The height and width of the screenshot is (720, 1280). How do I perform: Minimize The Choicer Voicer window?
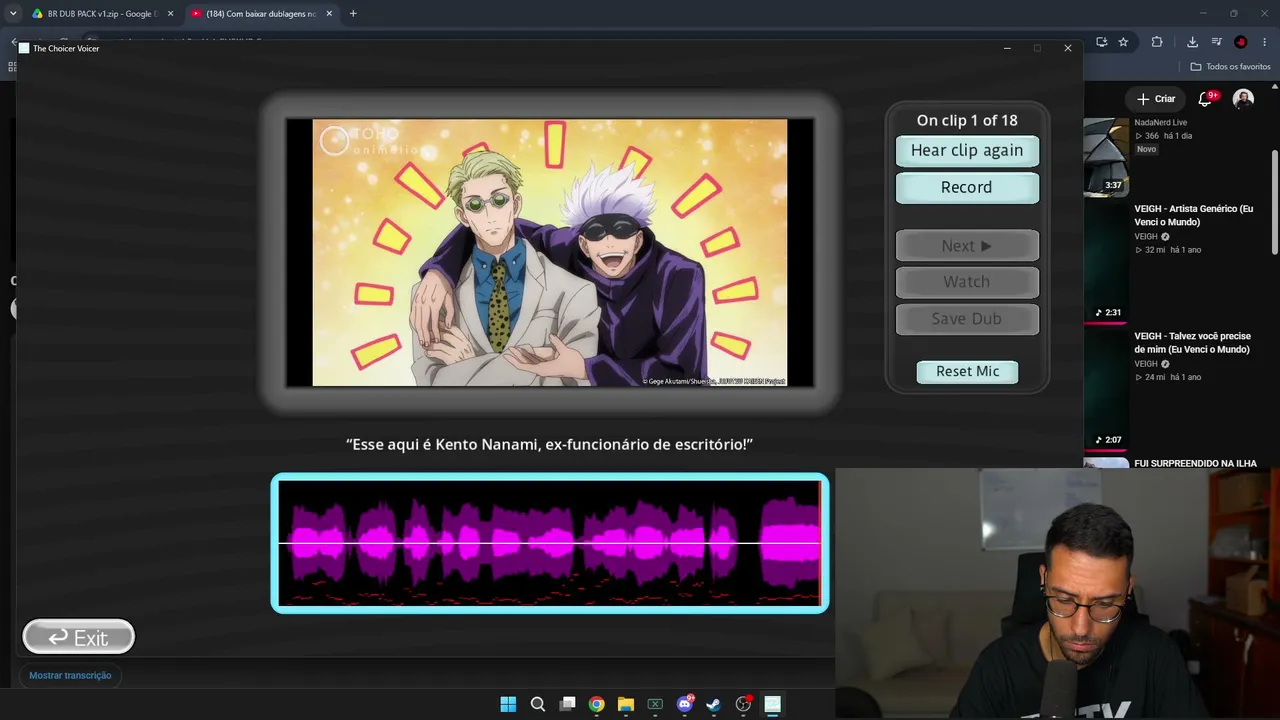point(1007,48)
